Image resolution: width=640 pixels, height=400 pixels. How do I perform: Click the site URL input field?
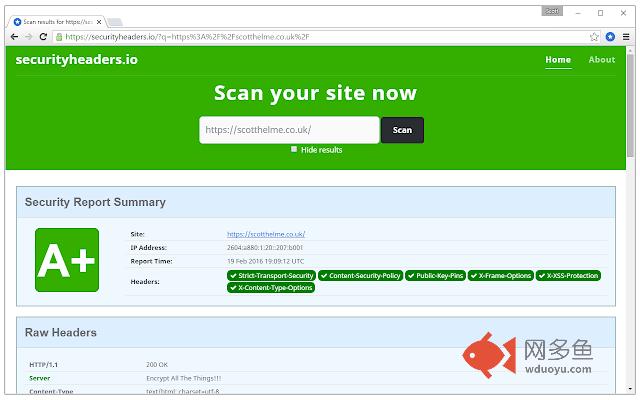pyautogui.click(x=289, y=130)
